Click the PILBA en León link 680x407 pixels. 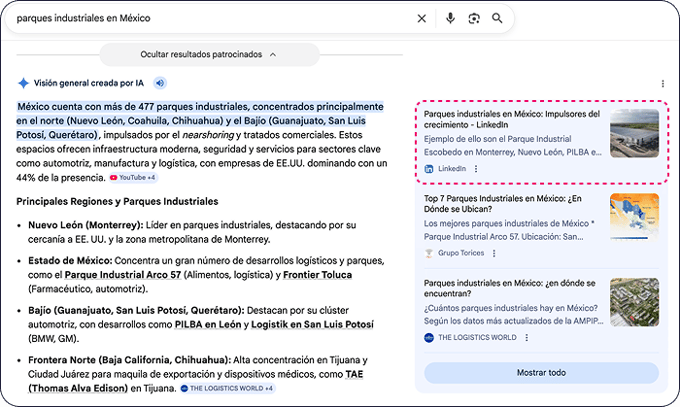tap(208, 325)
